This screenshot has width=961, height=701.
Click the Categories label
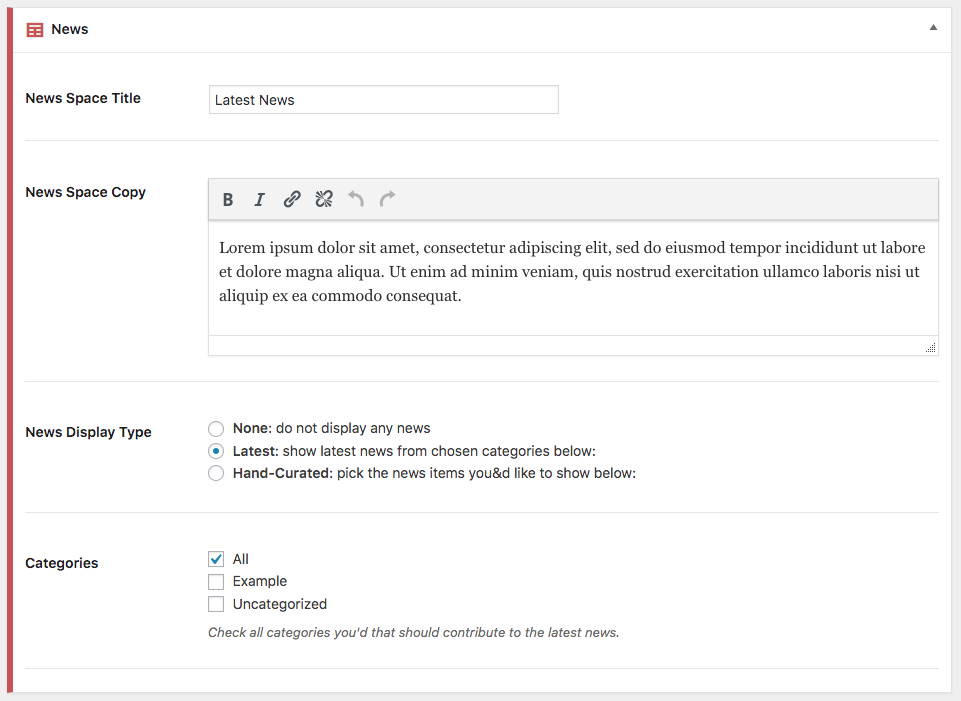point(61,563)
